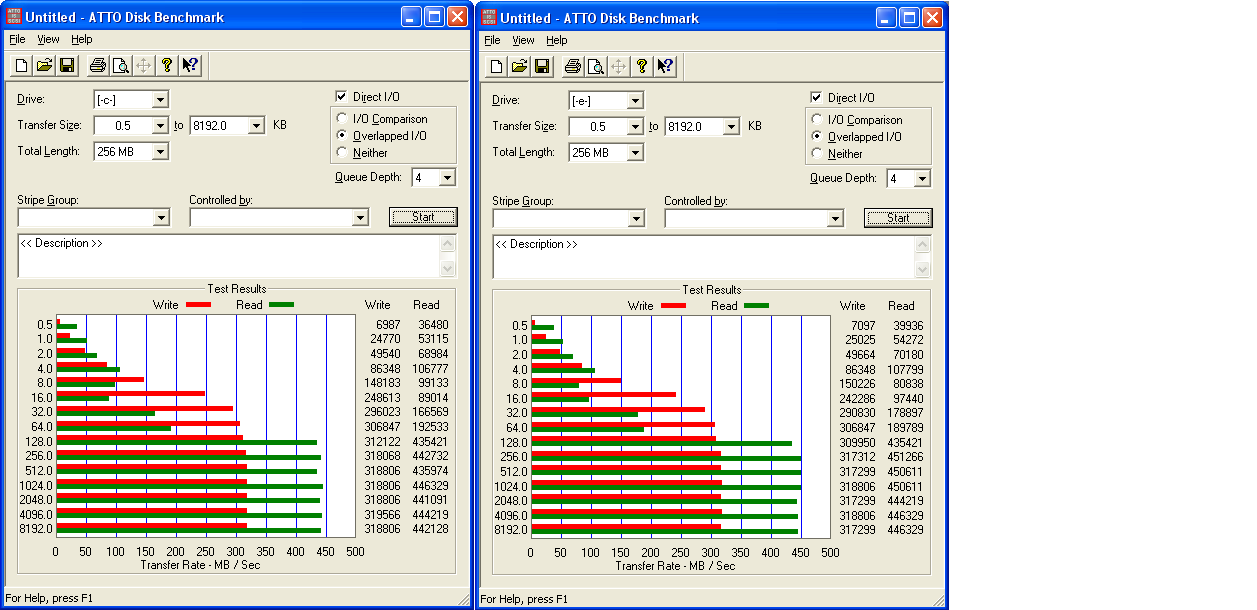Click Print icon in left window

point(98,66)
